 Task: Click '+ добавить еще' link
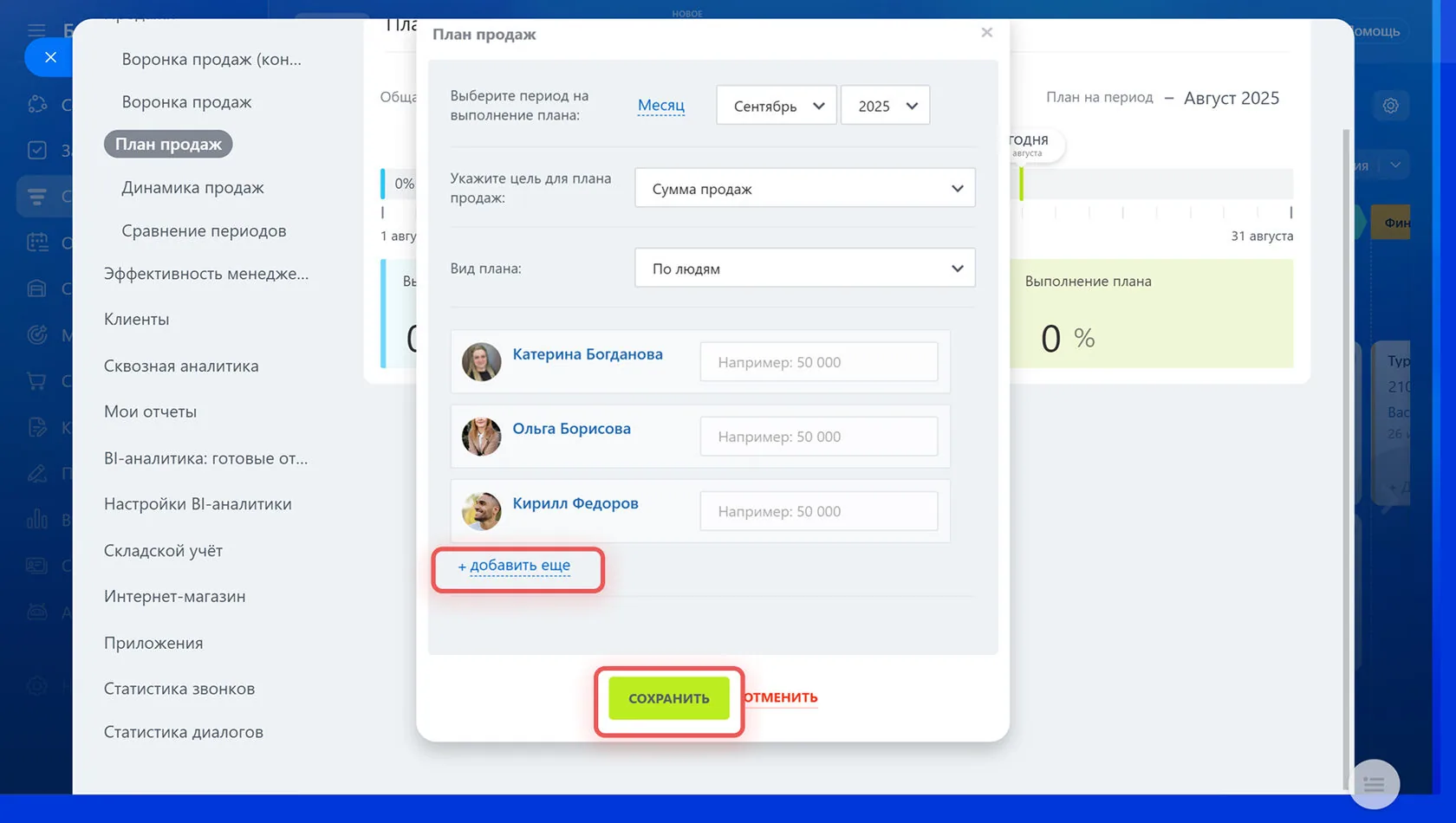tap(514, 566)
